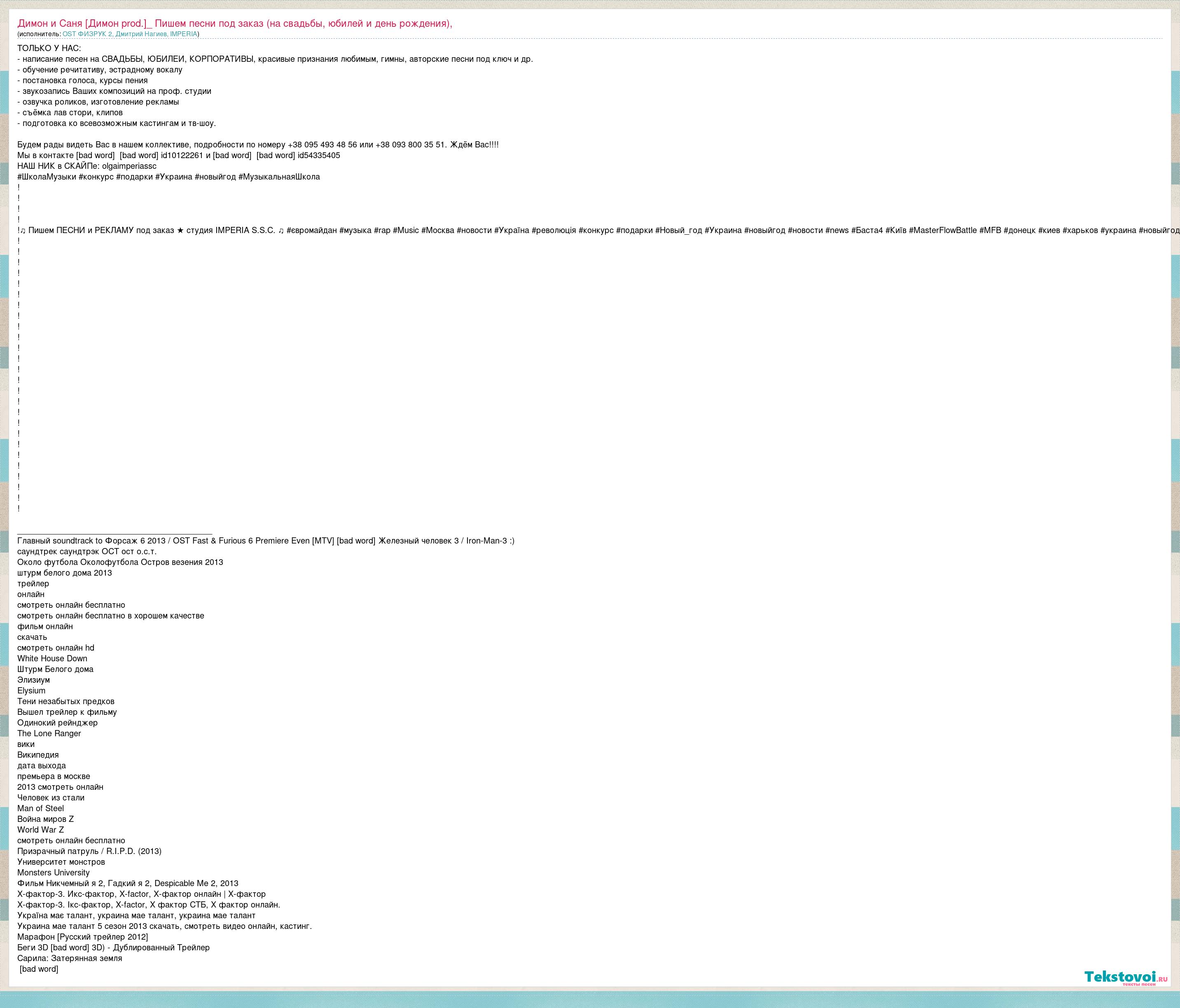The height and width of the screenshot is (1008, 1180).
Task: Click 'Призрачный патруль / R.I.P.D. (2013)'
Action: pos(89,852)
